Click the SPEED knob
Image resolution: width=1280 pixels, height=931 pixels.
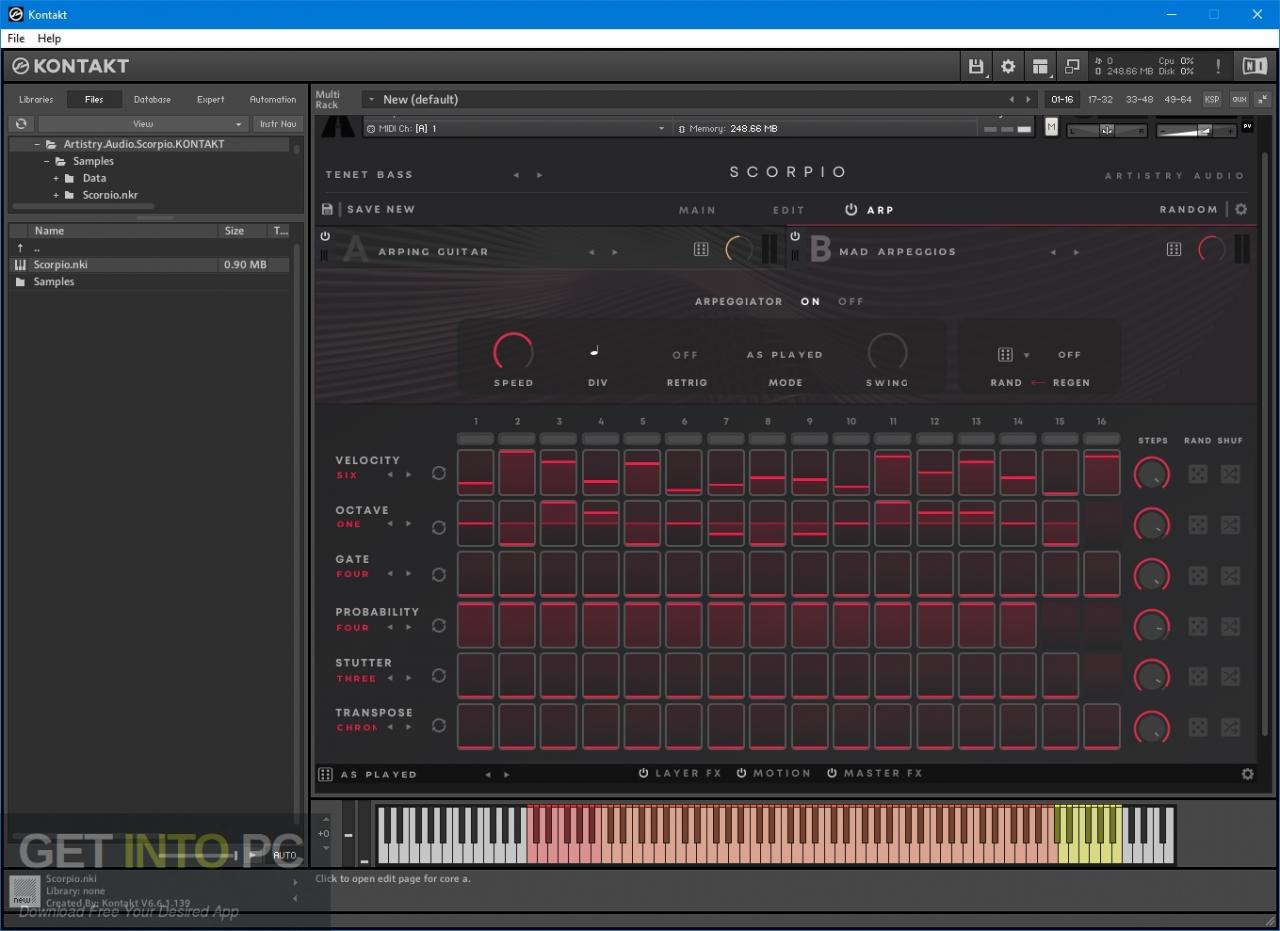point(513,352)
